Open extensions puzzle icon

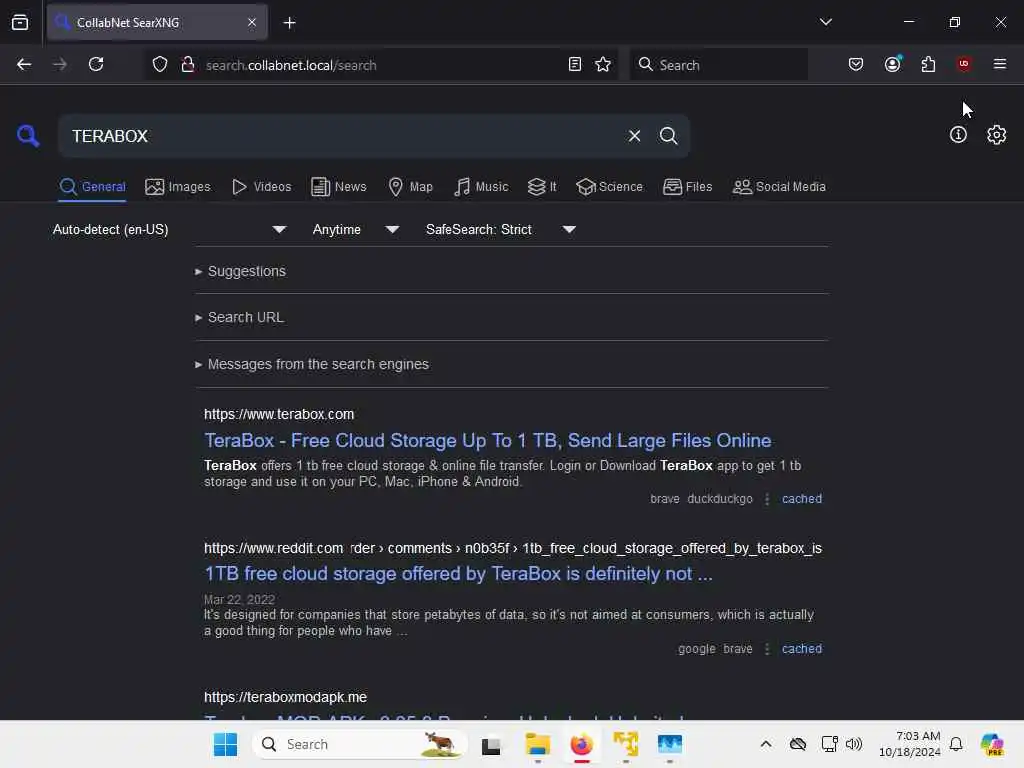click(x=928, y=65)
